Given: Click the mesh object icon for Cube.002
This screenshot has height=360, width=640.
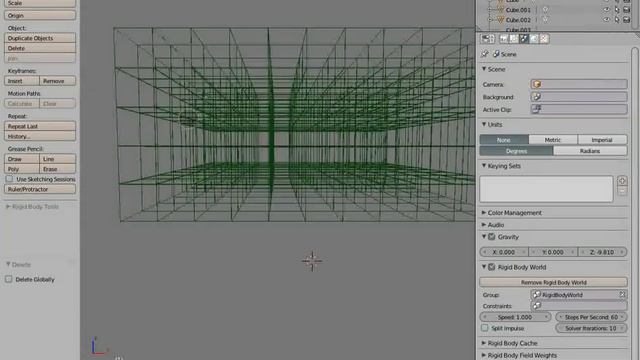Looking at the screenshot, I should [x=500, y=20].
